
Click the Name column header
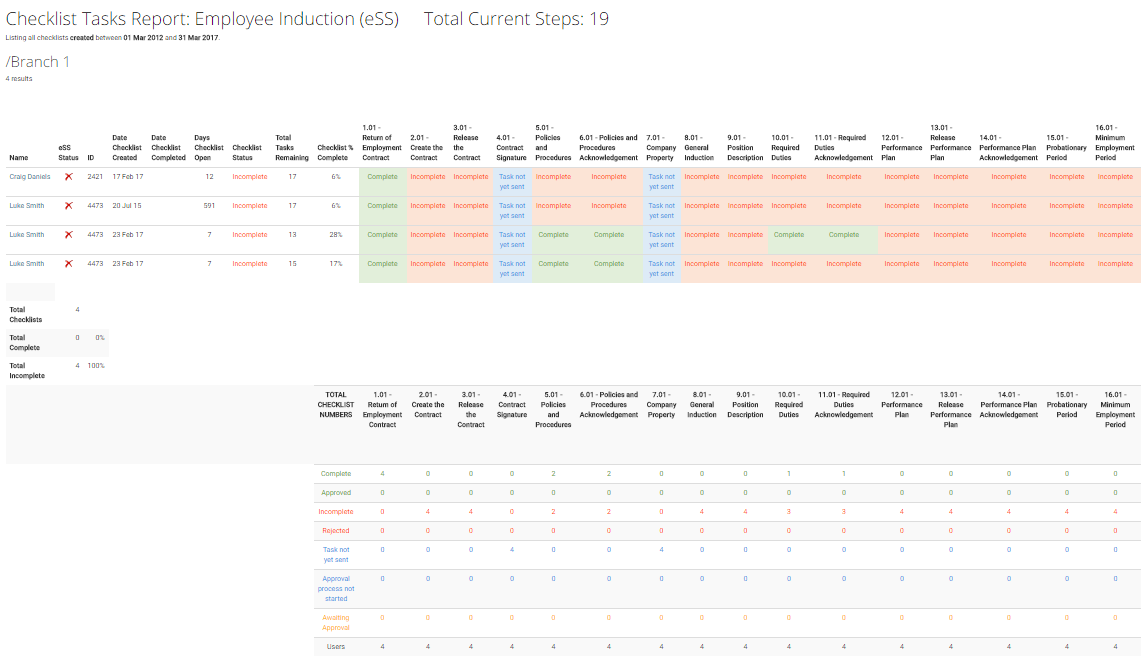(x=19, y=158)
